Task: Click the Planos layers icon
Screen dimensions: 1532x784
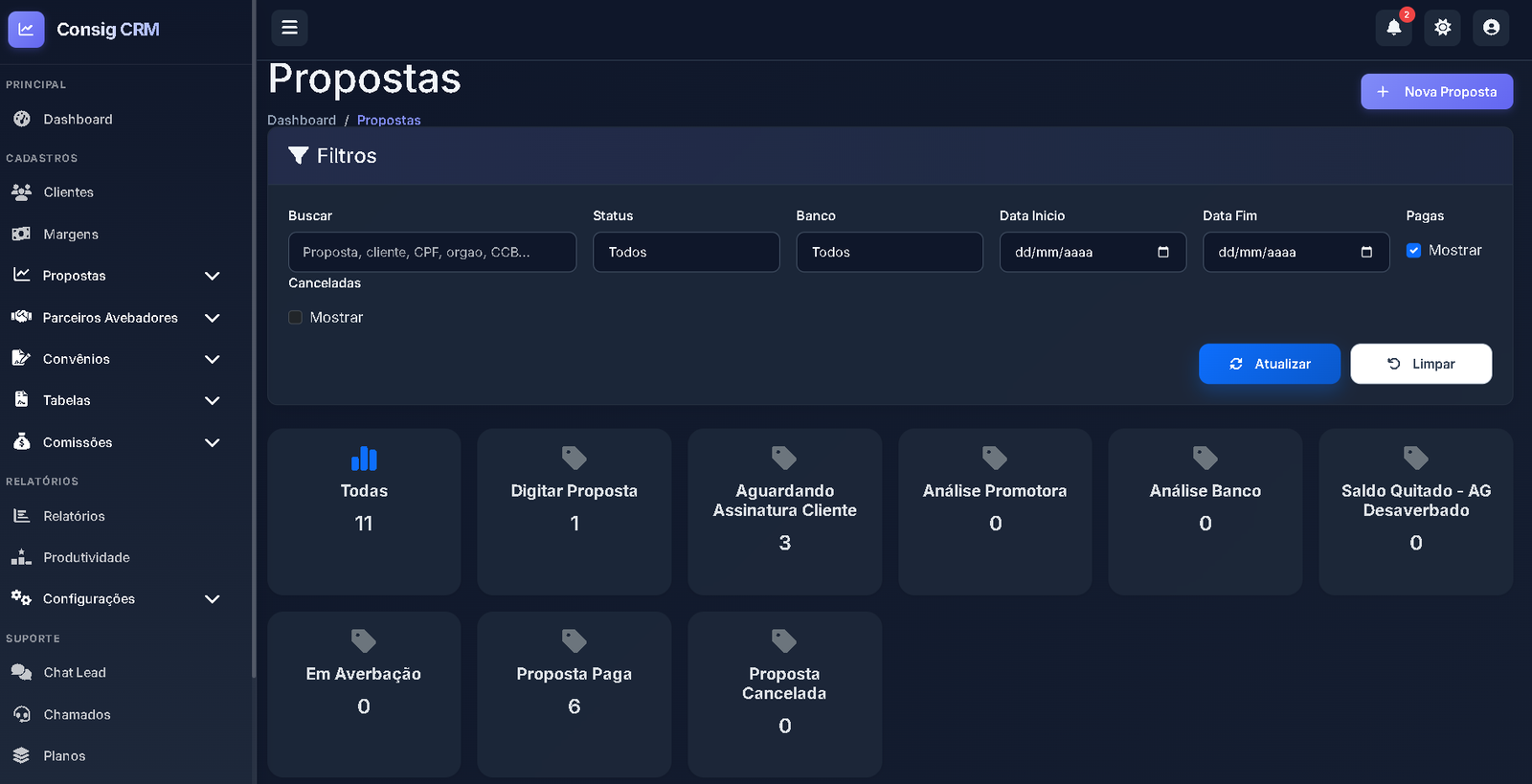Action: [21, 755]
